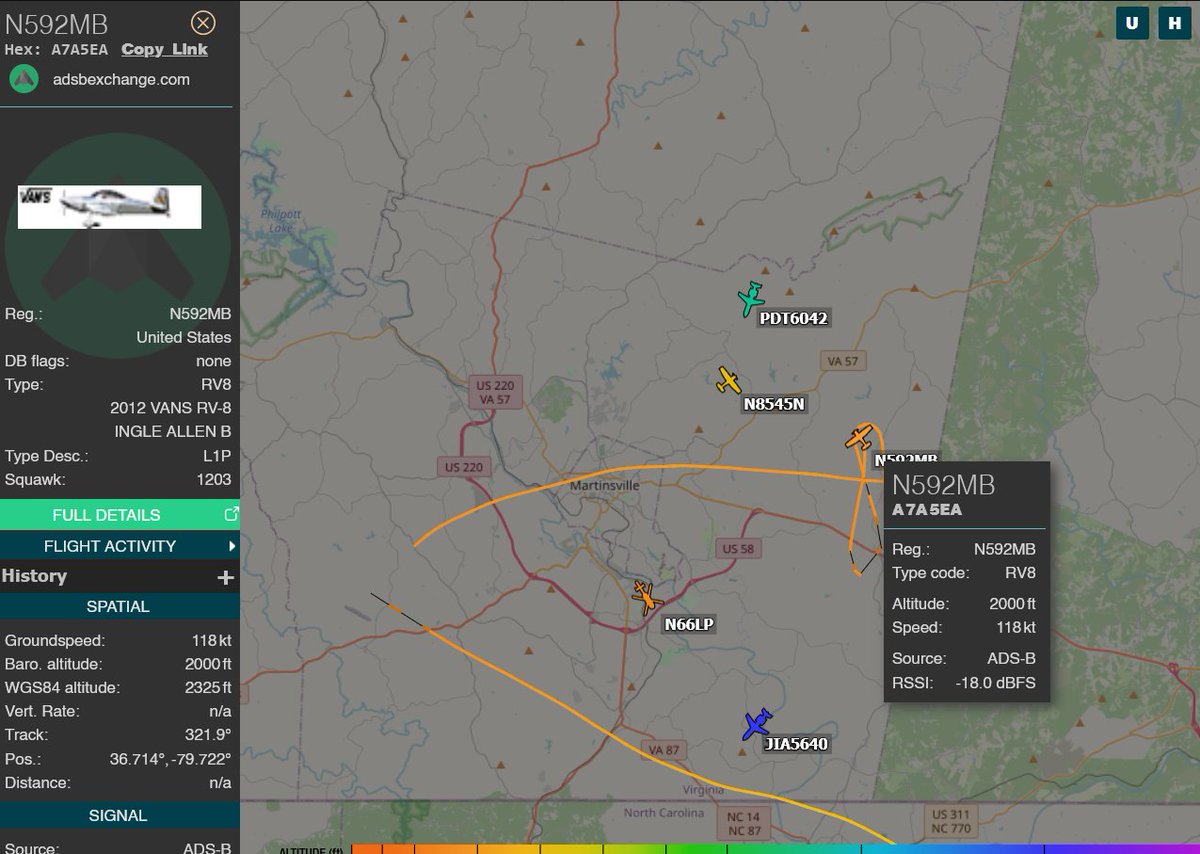Click the groundspeed value 118 kt in sidebar
Image resolution: width=1200 pixels, height=854 pixels.
pos(212,641)
